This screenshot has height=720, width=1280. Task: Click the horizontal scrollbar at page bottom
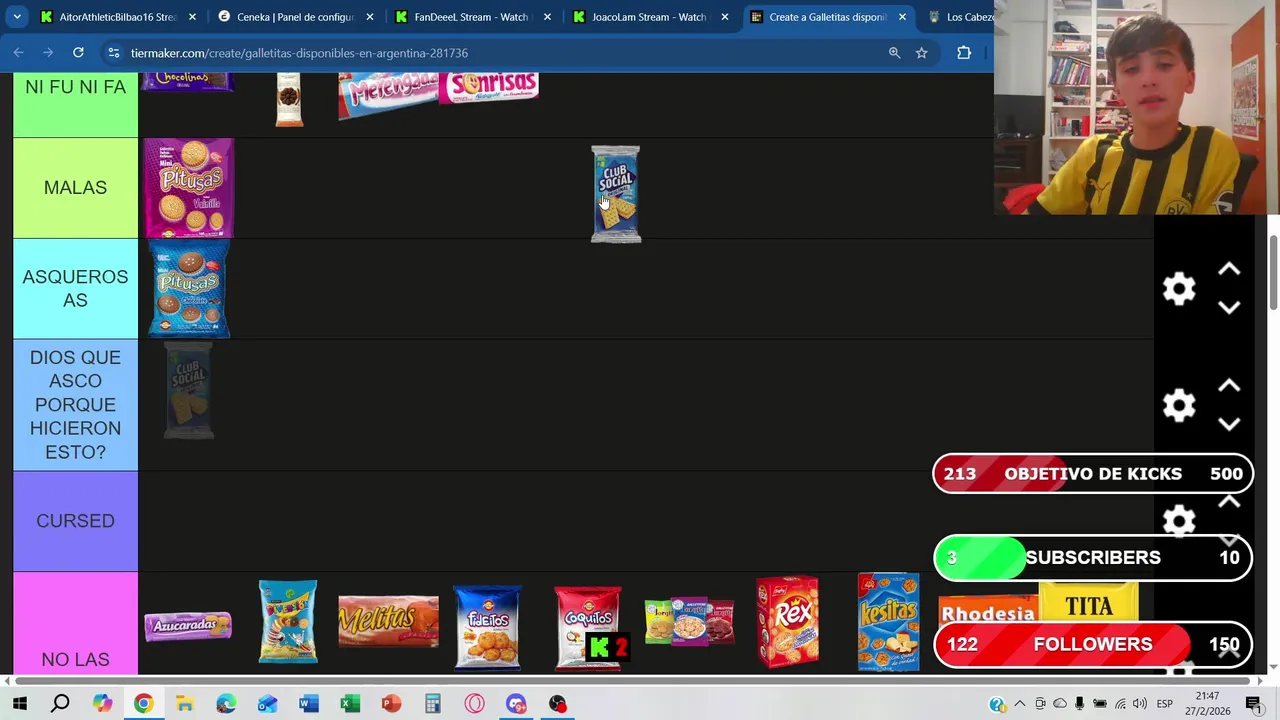coord(630,681)
